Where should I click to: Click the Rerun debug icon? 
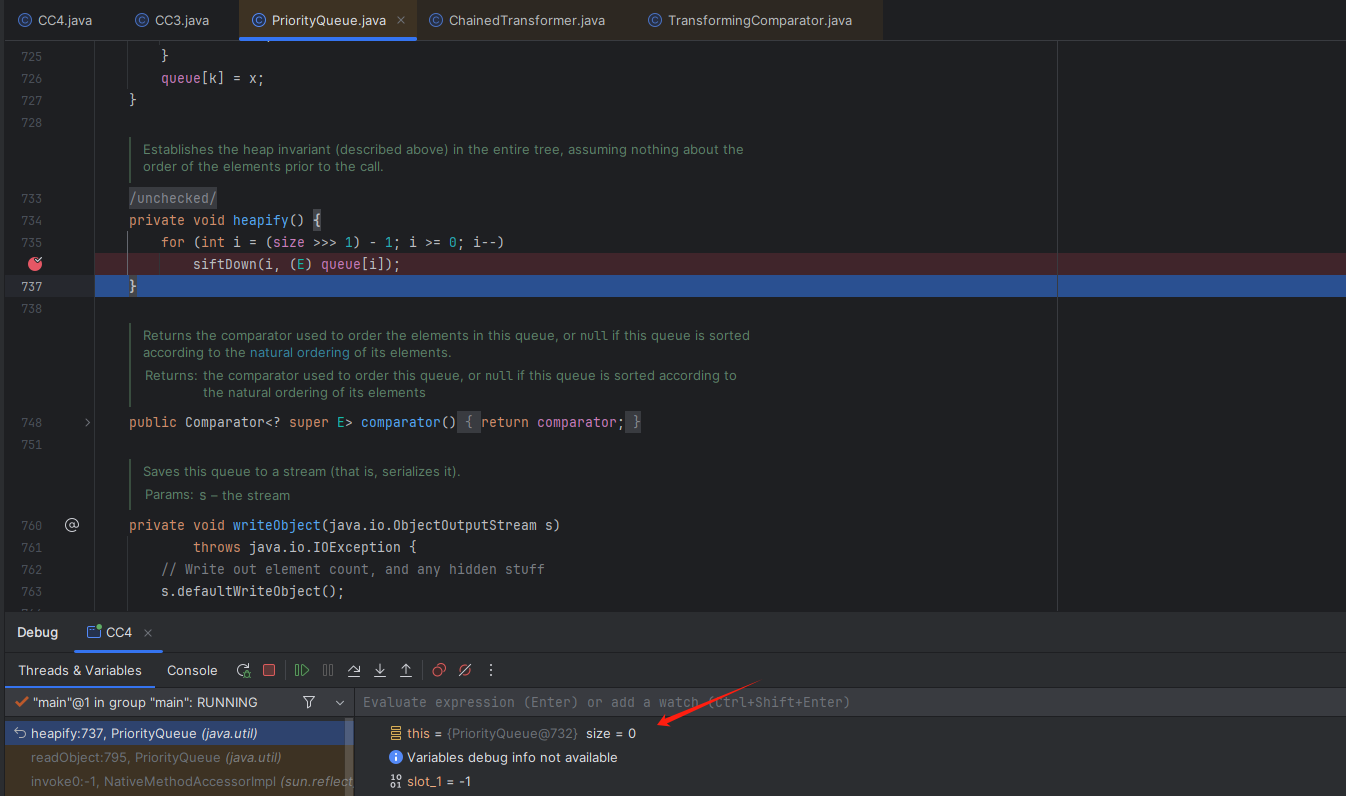click(x=243, y=670)
